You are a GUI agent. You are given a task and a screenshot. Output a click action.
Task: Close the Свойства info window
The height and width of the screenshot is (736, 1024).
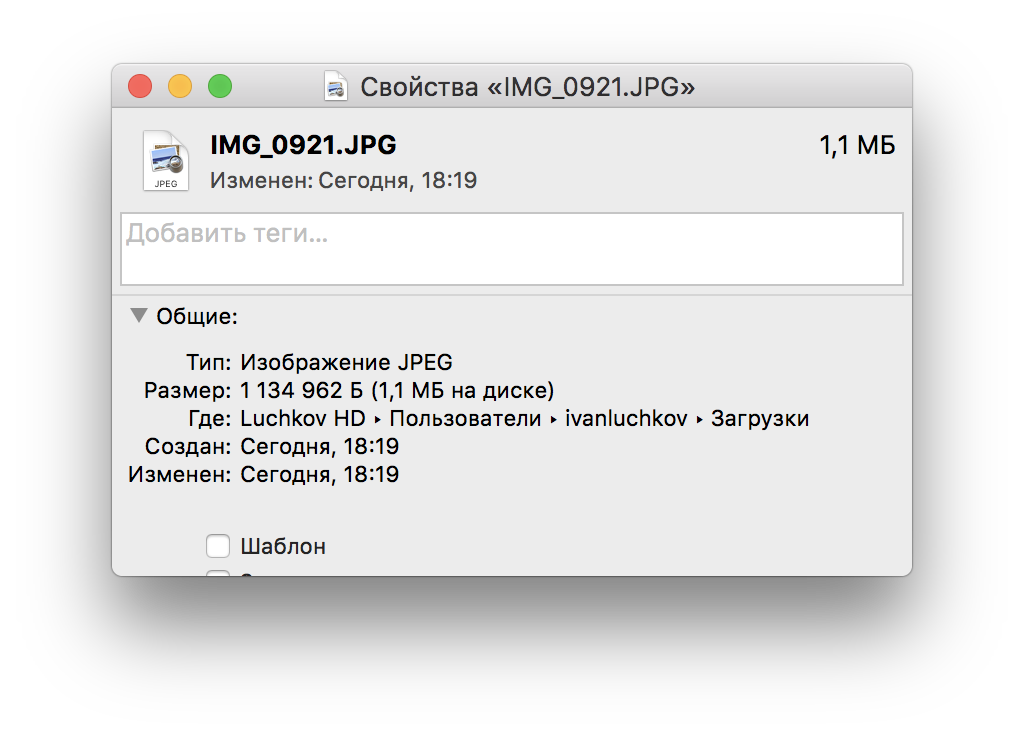(x=140, y=87)
